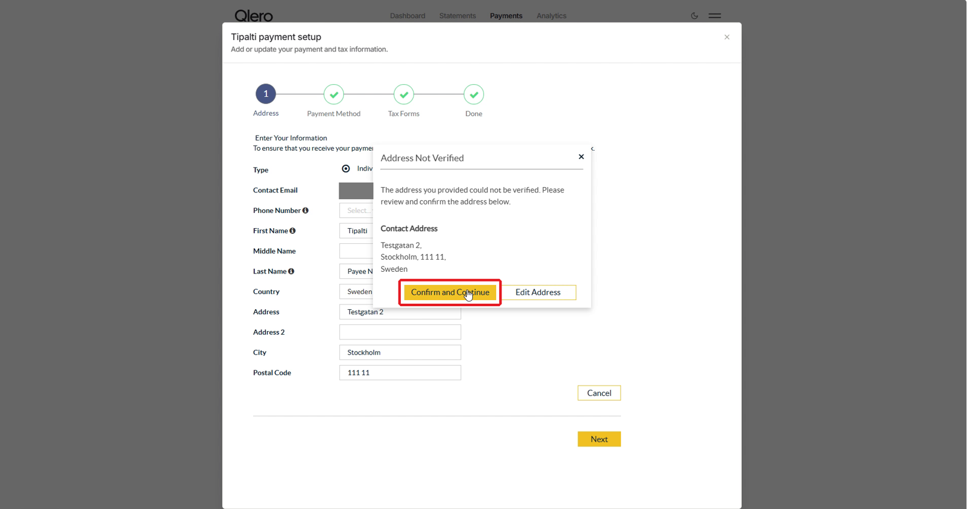Image resolution: width=969 pixels, height=509 pixels.
Task: Click Payment Method step checkmark
Action: 334,95
